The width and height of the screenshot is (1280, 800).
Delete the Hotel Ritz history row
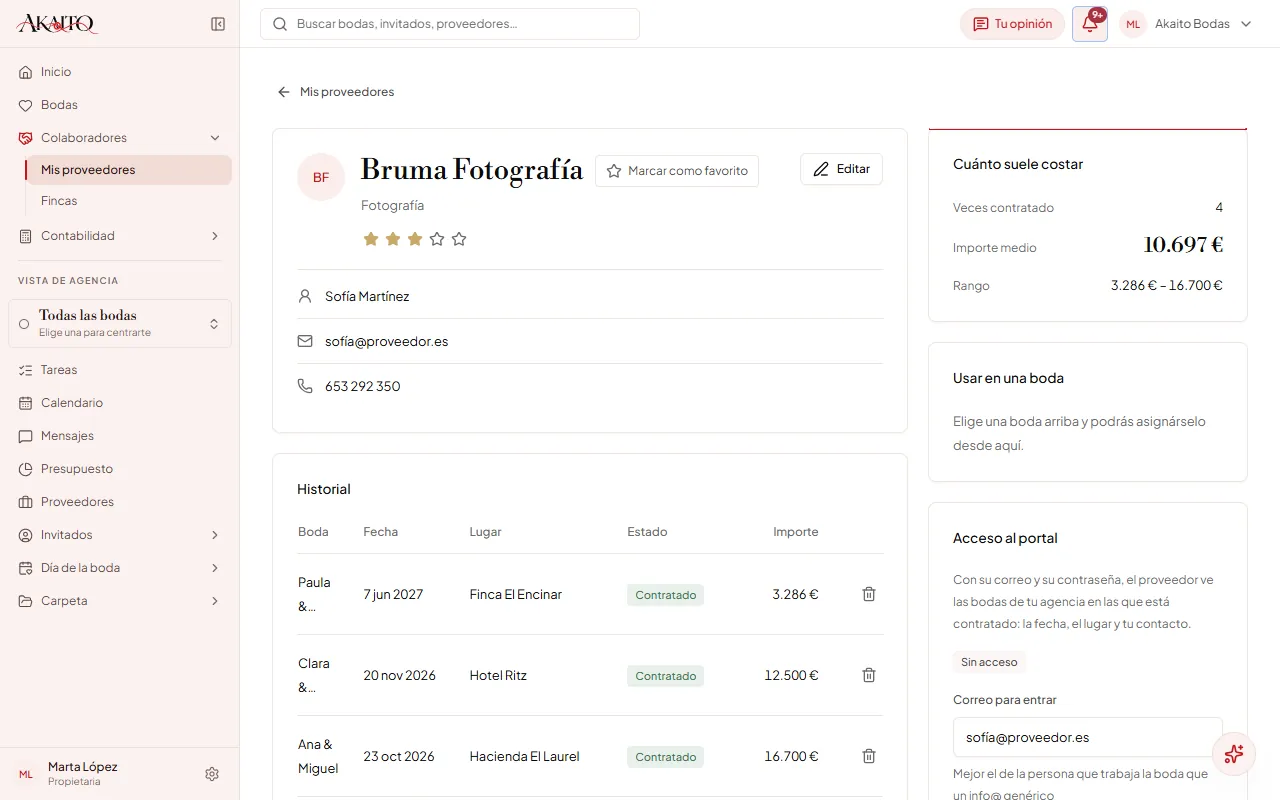[x=869, y=675]
